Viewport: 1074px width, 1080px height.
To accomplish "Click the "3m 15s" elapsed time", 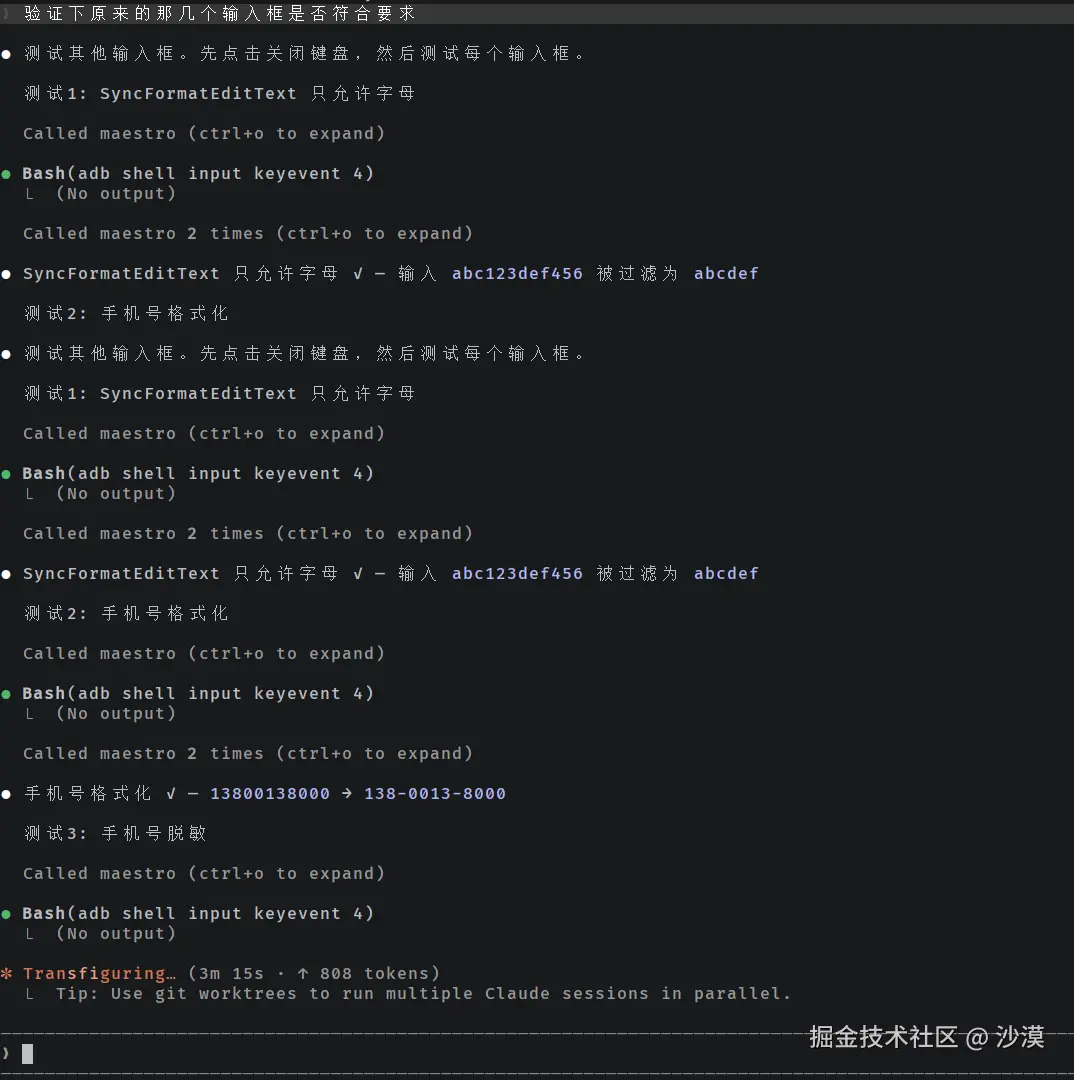I will point(231,973).
